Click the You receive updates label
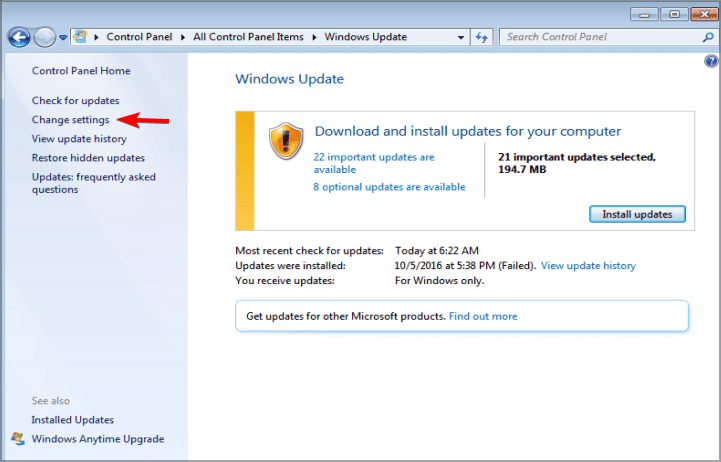The height and width of the screenshot is (462, 721). coord(285,280)
